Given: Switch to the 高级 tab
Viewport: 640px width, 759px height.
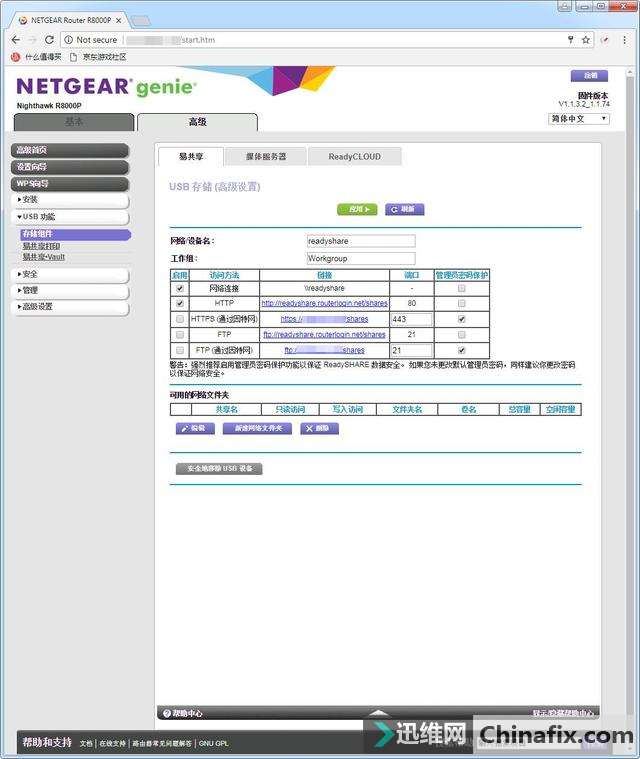Looking at the screenshot, I should point(198,122).
